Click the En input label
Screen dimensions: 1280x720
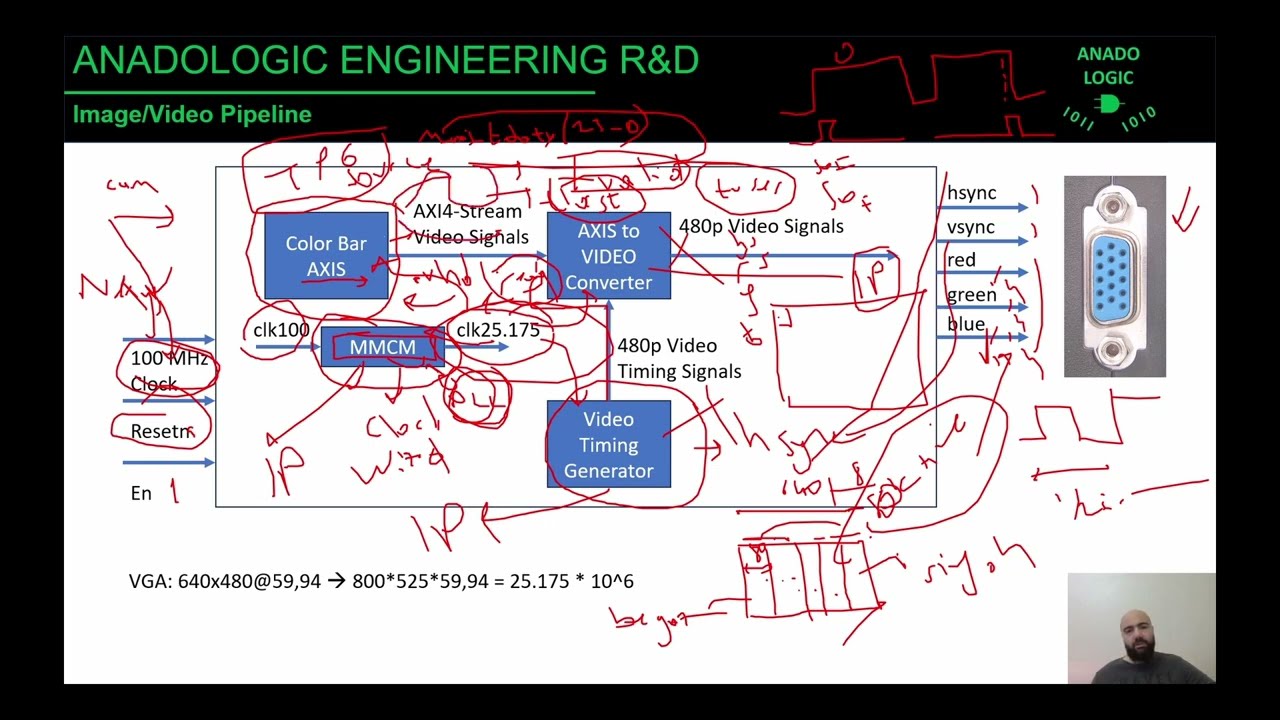(x=141, y=493)
